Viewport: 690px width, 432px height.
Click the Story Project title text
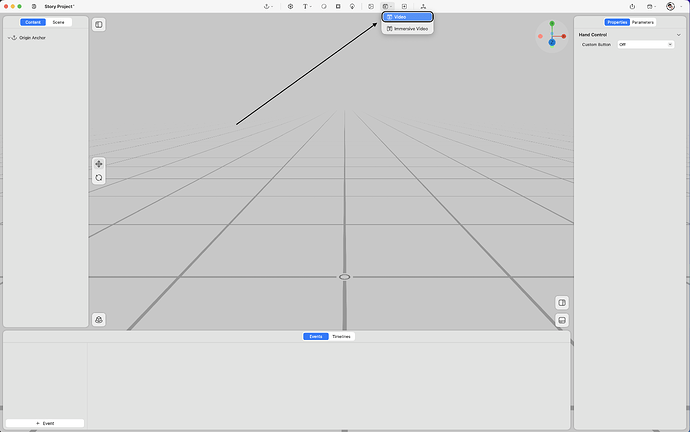point(59,7)
